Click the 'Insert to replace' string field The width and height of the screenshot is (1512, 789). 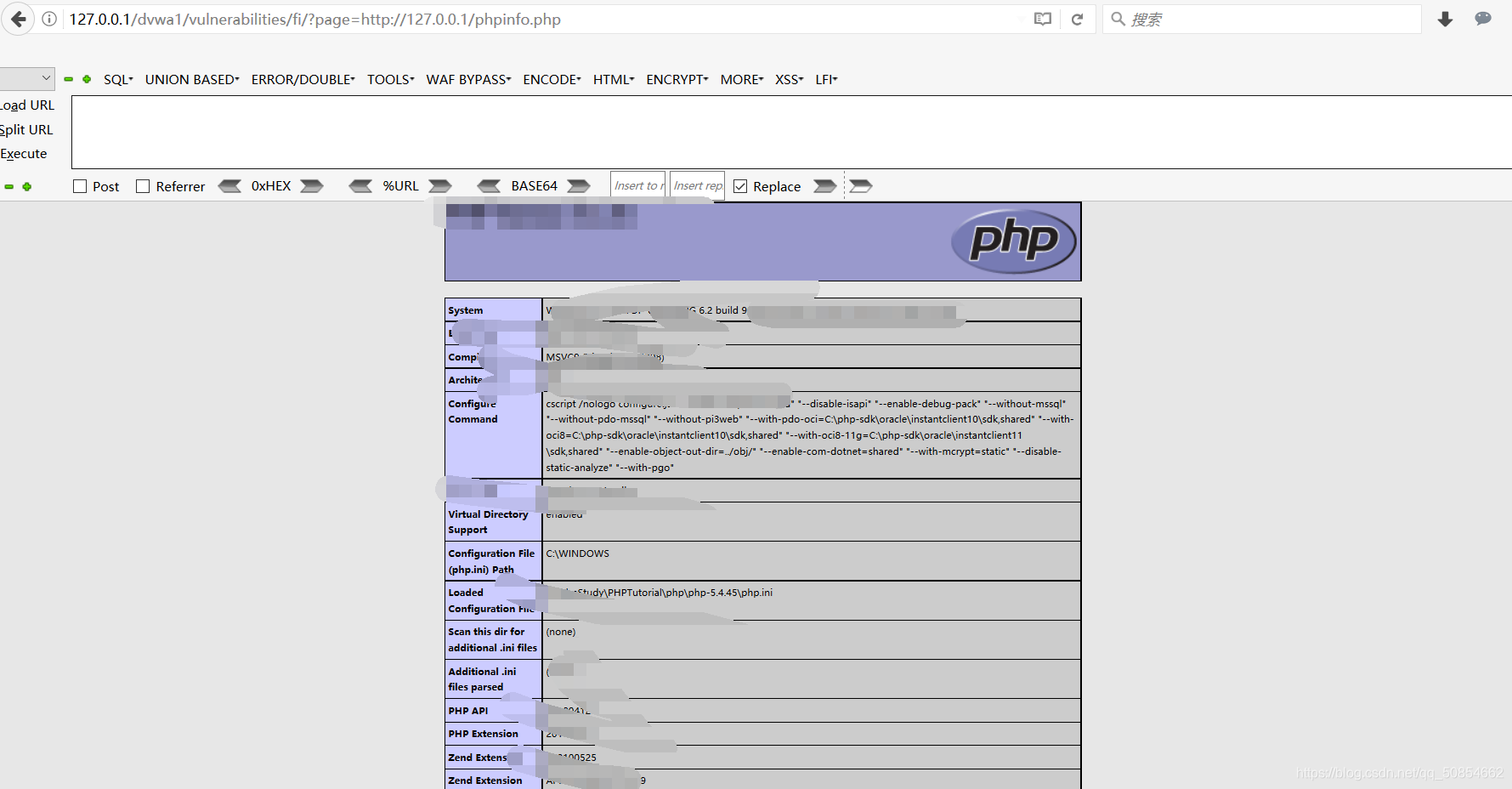(x=638, y=185)
